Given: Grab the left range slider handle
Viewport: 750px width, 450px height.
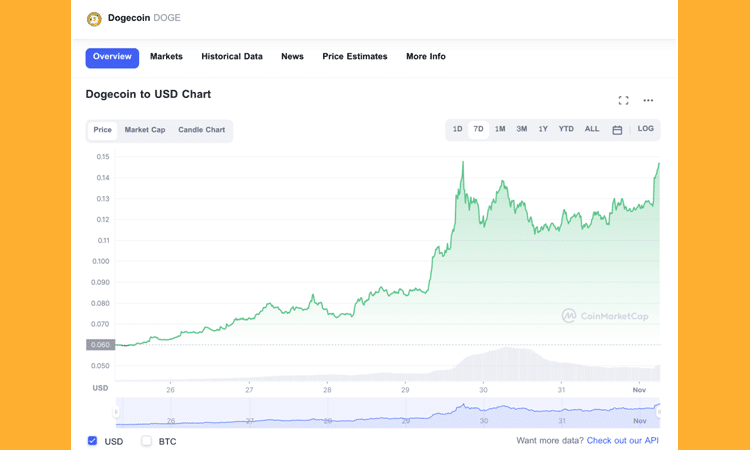Looking at the screenshot, I should pyautogui.click(x=116, y=412).
